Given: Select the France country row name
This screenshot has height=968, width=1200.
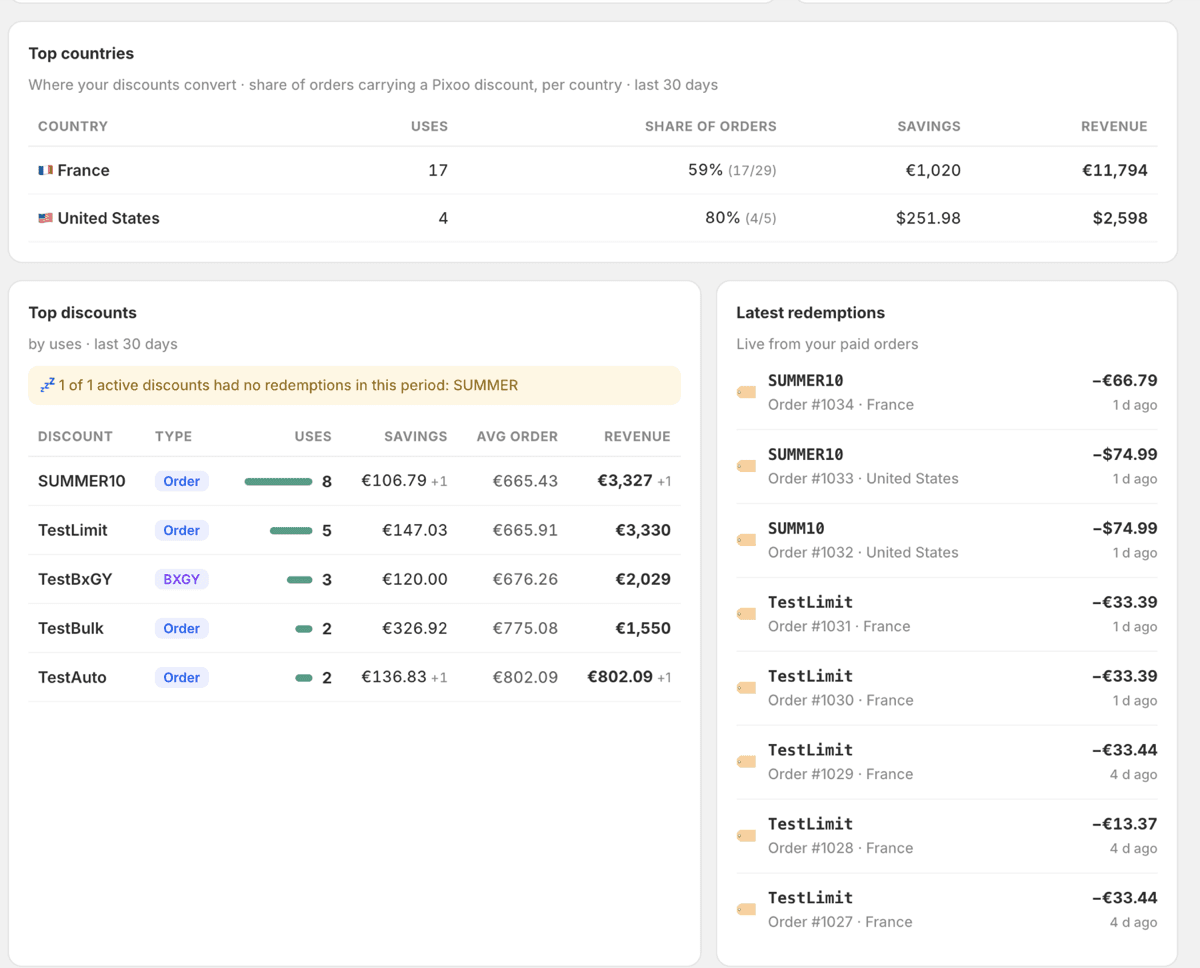Looking at the screenshot, I should [x=84, y=171].
